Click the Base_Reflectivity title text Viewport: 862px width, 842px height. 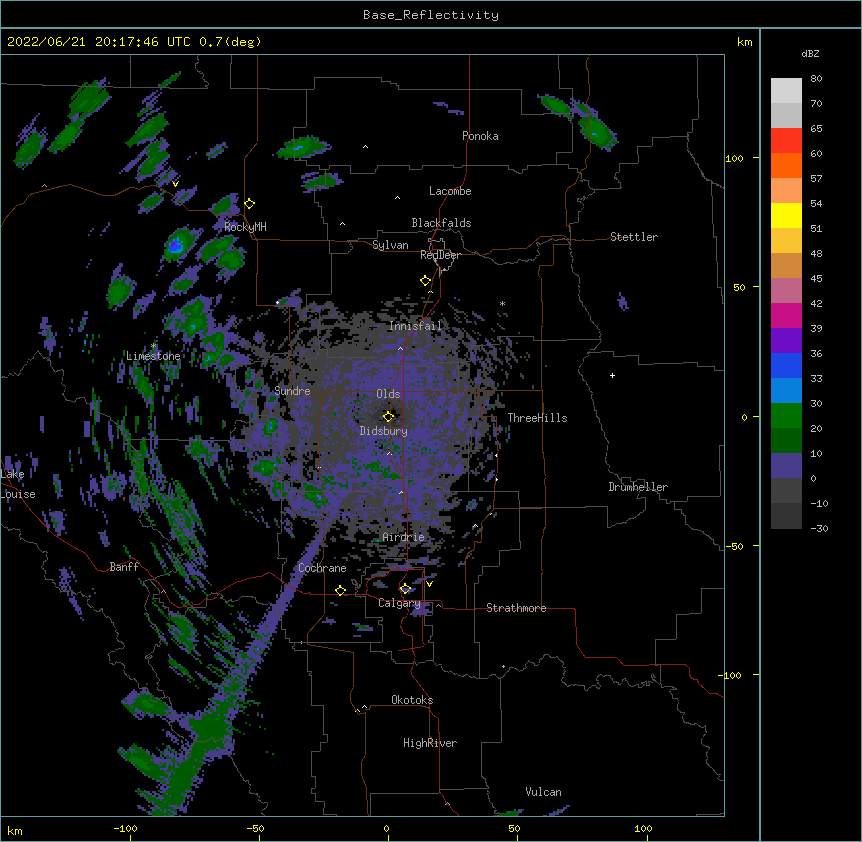coord(431,15)
